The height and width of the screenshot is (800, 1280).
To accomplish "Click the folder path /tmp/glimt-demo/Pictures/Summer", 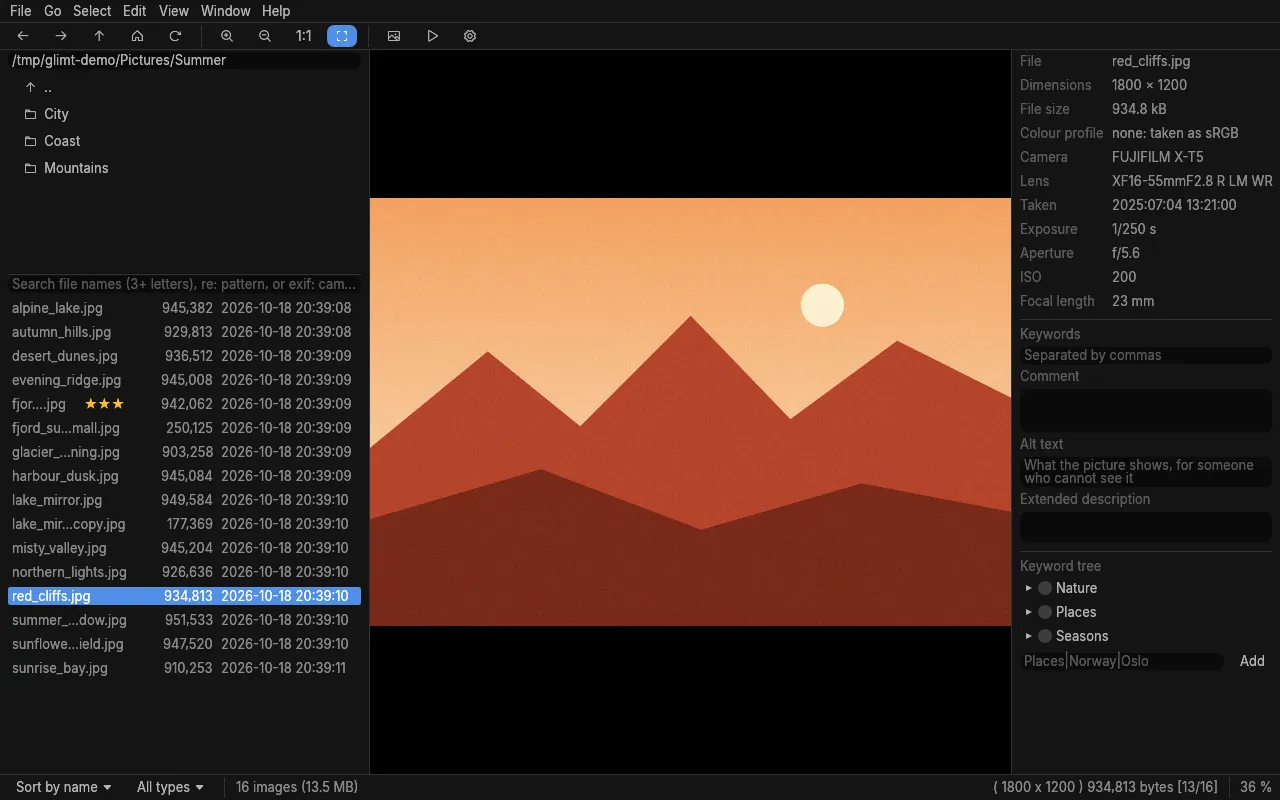I will tap(184, 60).
